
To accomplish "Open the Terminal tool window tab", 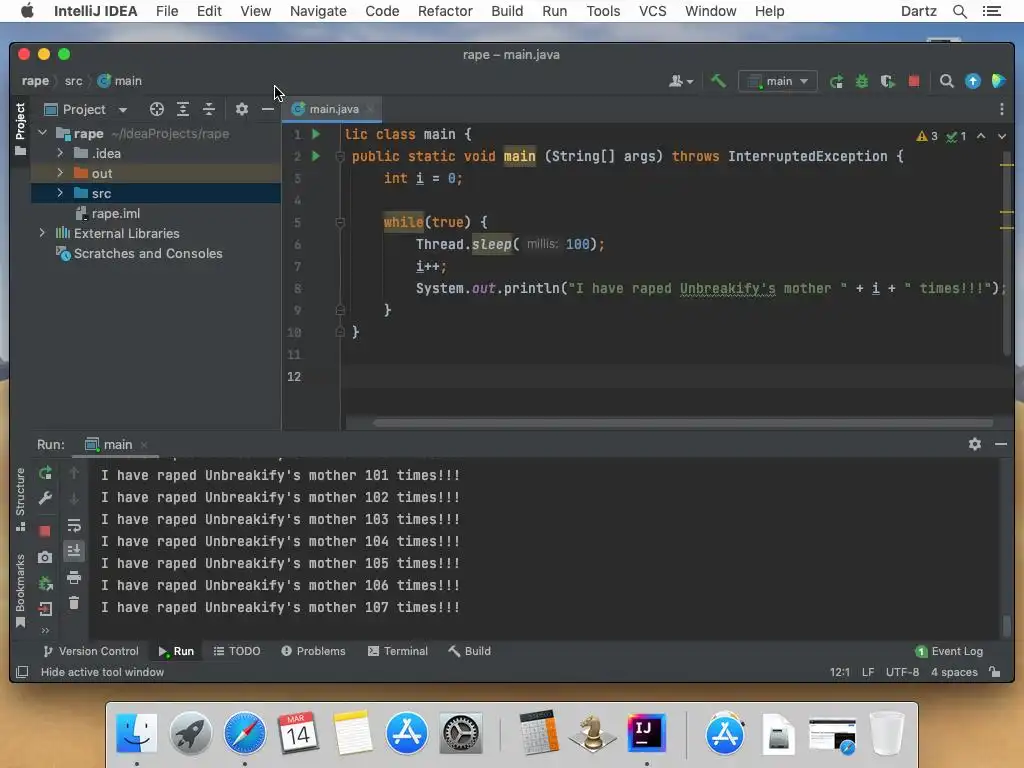I will (x=398, y=651).
